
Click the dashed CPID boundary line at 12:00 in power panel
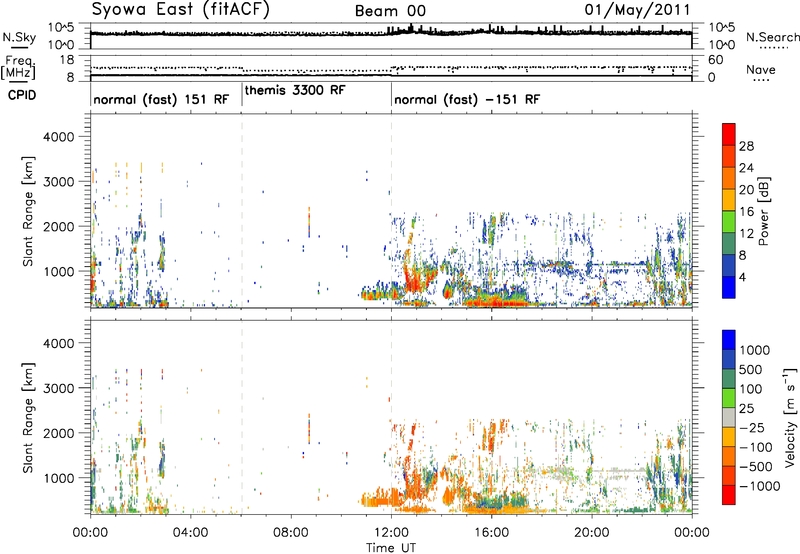[392, 209]
